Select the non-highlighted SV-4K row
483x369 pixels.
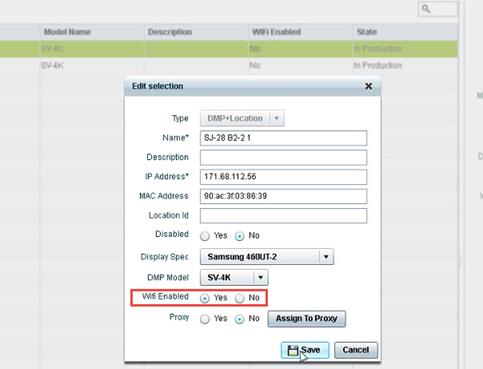(x=229, y=65)
